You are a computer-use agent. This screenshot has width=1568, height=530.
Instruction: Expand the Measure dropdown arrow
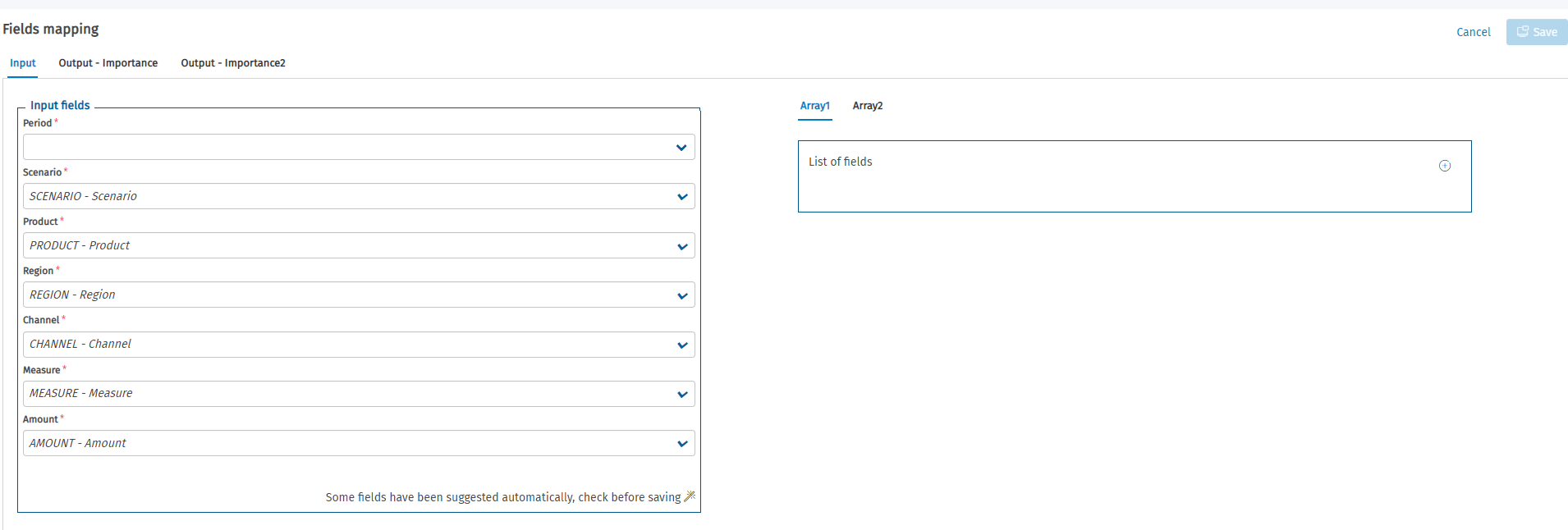[x=682, y=394]
